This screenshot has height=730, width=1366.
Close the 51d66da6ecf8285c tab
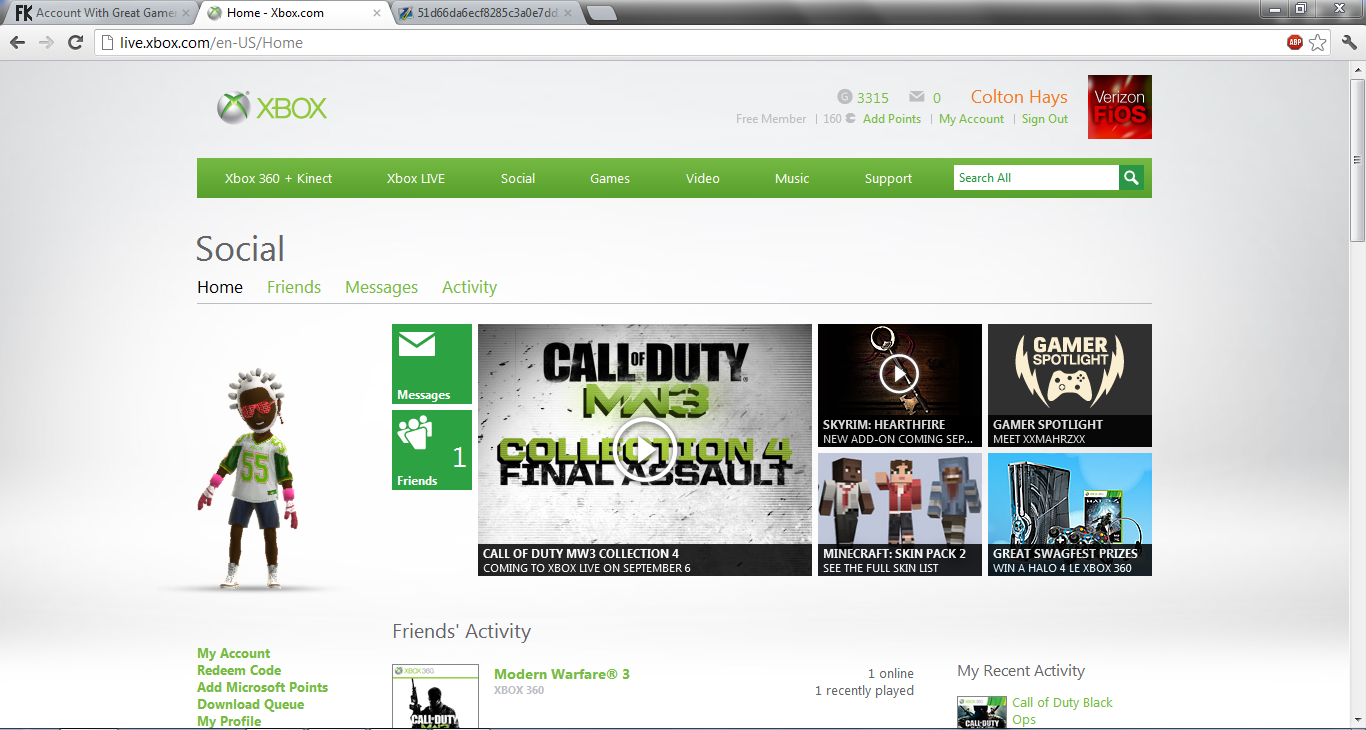pos(567,13)
